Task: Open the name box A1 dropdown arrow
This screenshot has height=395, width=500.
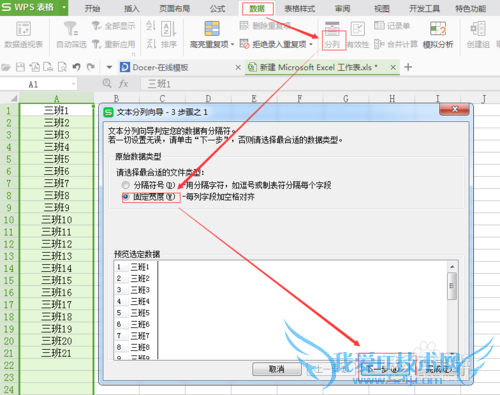Action: [x=73, y=84]
